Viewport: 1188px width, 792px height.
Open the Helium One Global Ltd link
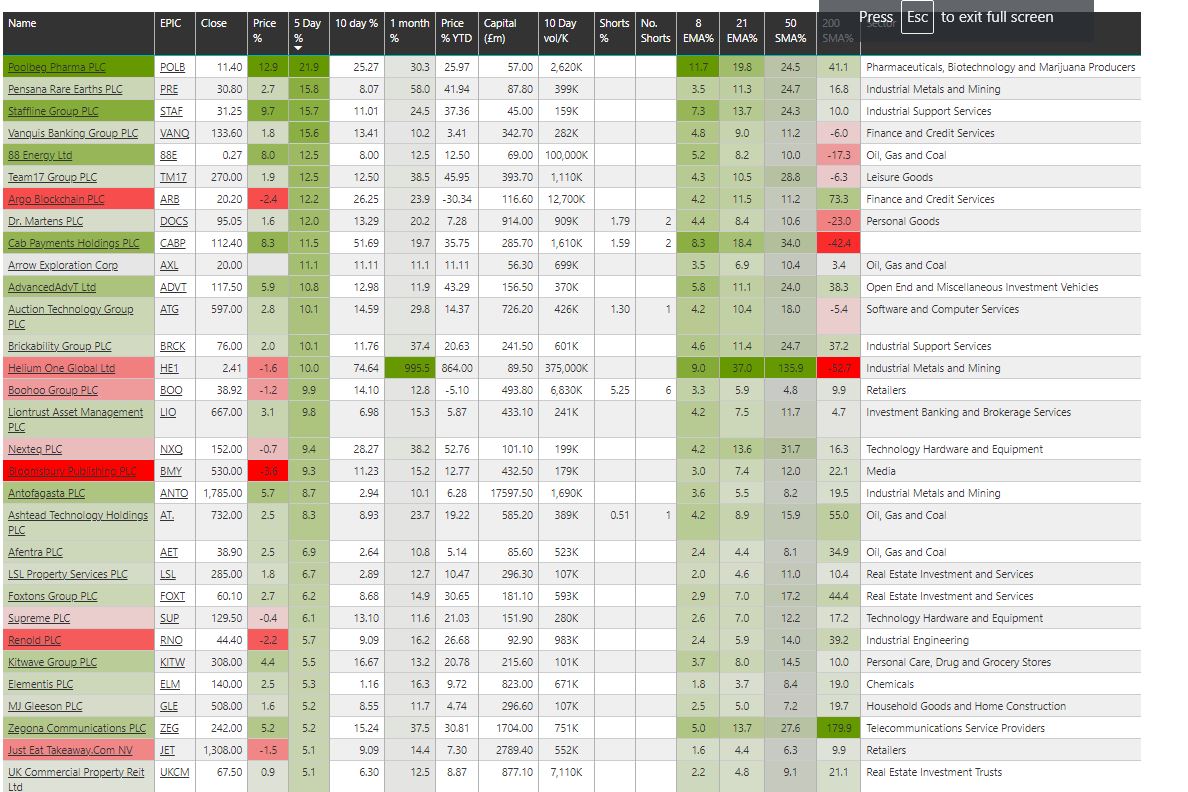61,368
